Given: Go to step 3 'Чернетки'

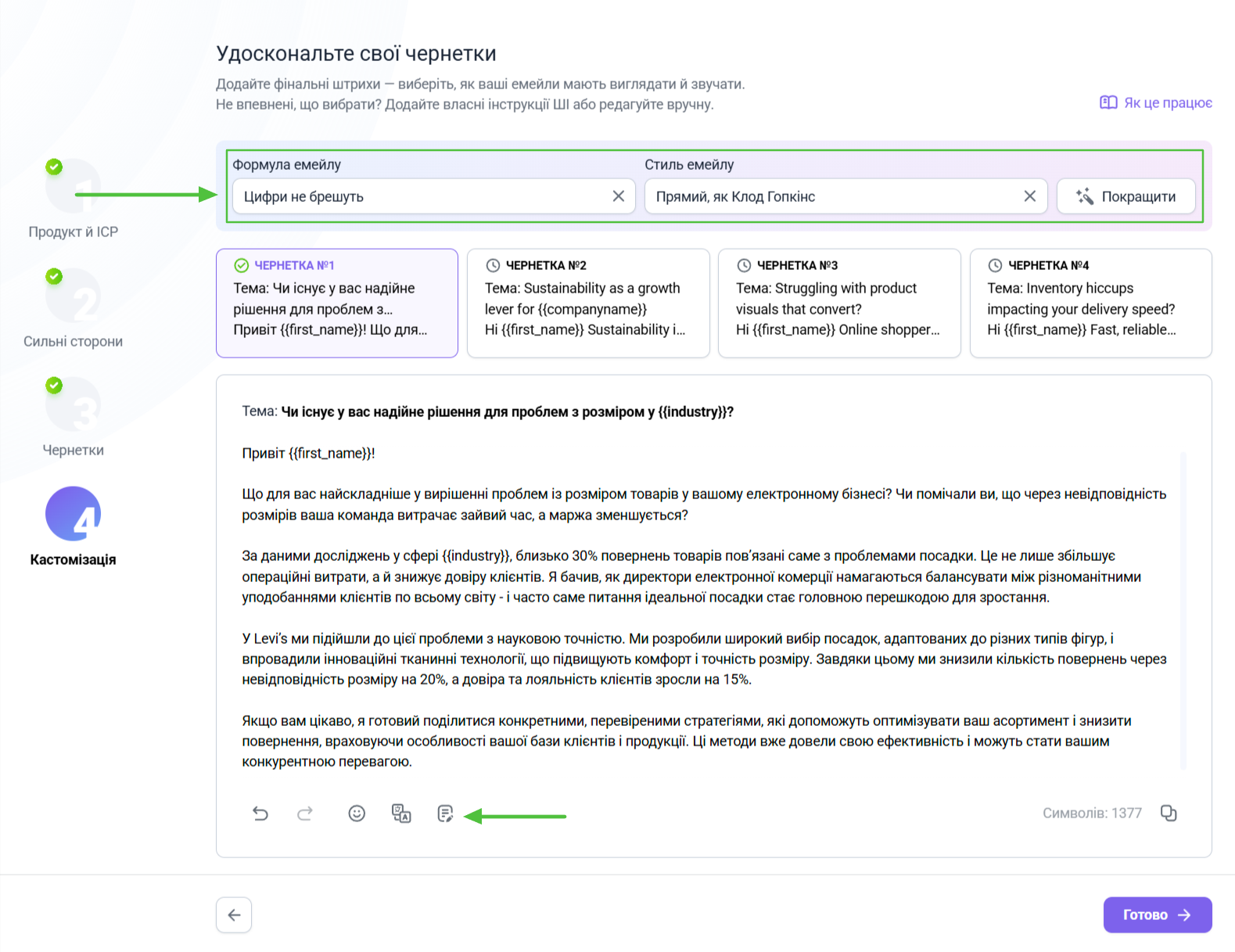Looking at the screenshot, I should 74,417.
